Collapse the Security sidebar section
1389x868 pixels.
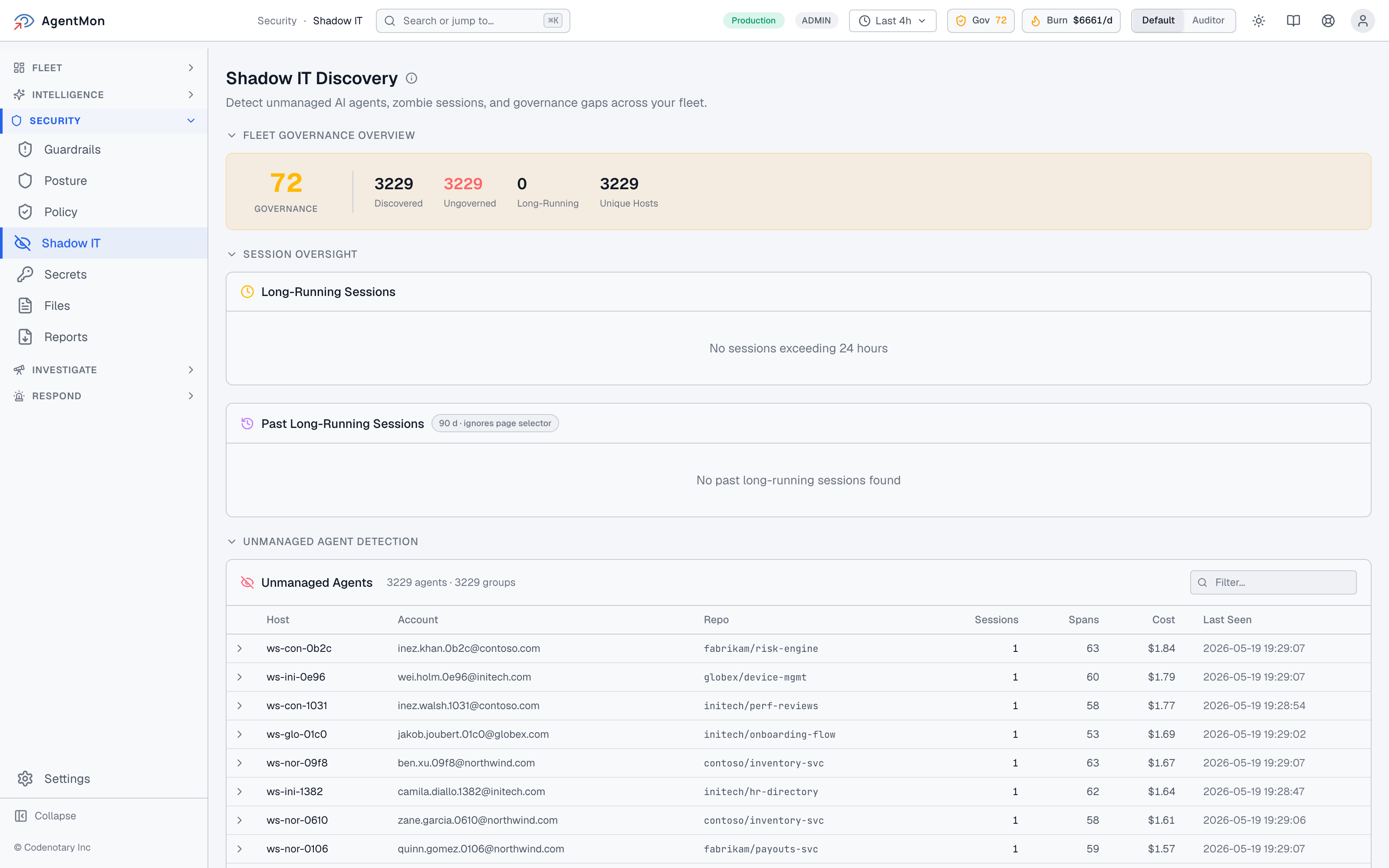click(x=104, y=121)
